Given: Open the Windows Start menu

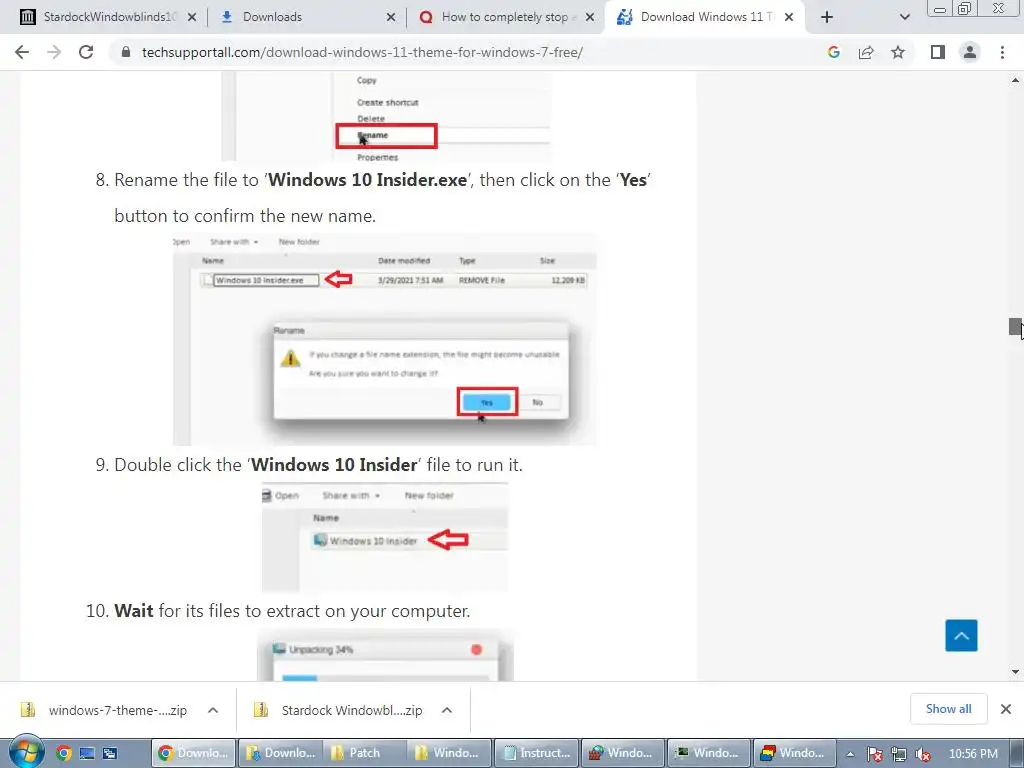Looking at the screenshot, I should (x=26, y=752).
